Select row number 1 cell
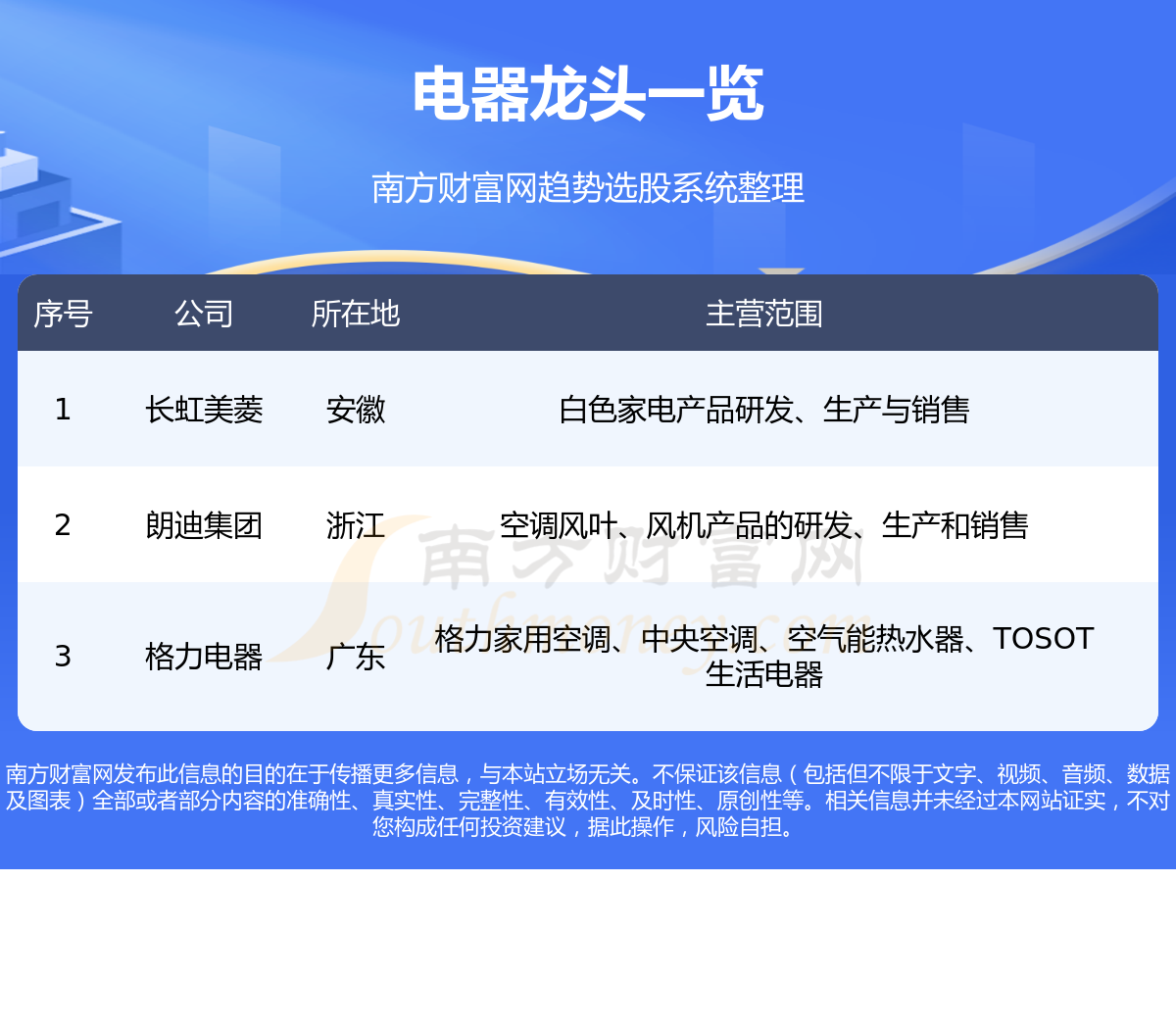This screenshot has height=1029, width=1176. tap(63, 409)
